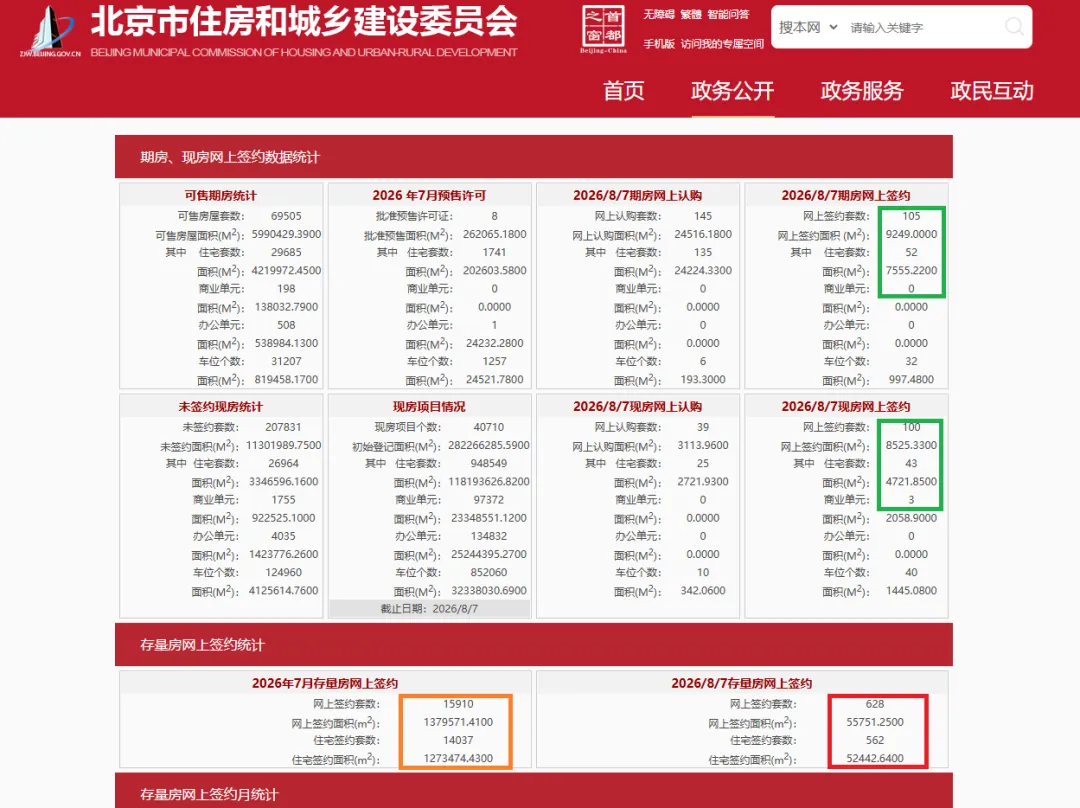The height and width of the screenshot is (808, 1080).
Task: Click the 北京市住房和城乡建设委员会 site title
Action: pyautogui.click(x=304, y=21)
